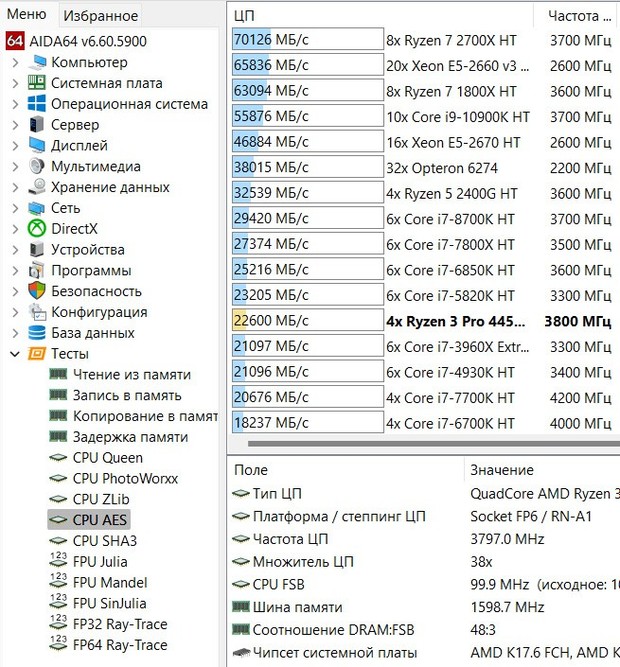Screen dimensions: 620x667
Task: Click the 123 icon beside FPU Julia
Action: (x=58, y=561)
